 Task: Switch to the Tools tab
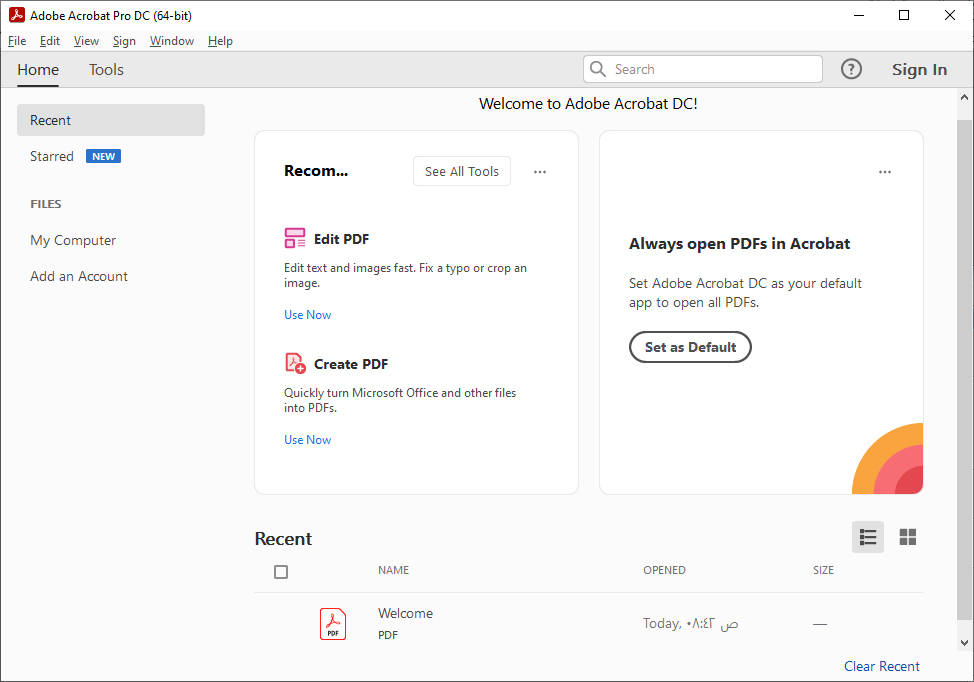click(x=106, y=70)
